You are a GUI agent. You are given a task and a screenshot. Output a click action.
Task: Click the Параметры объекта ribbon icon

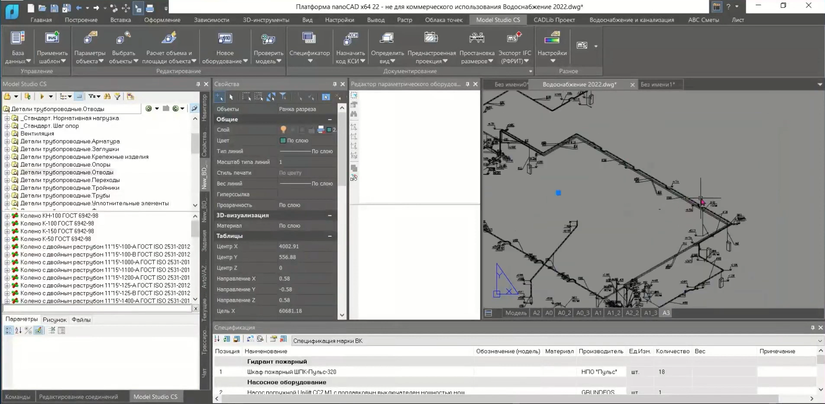[x=90, y=38]
